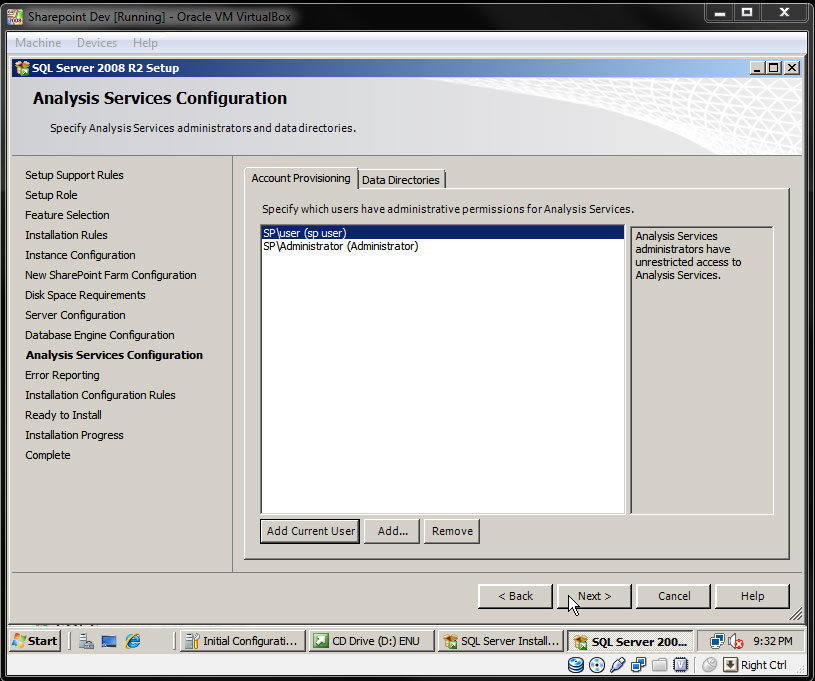
Task: Open the VirtualBox Machine menu
Action: [x=38, y=43]
